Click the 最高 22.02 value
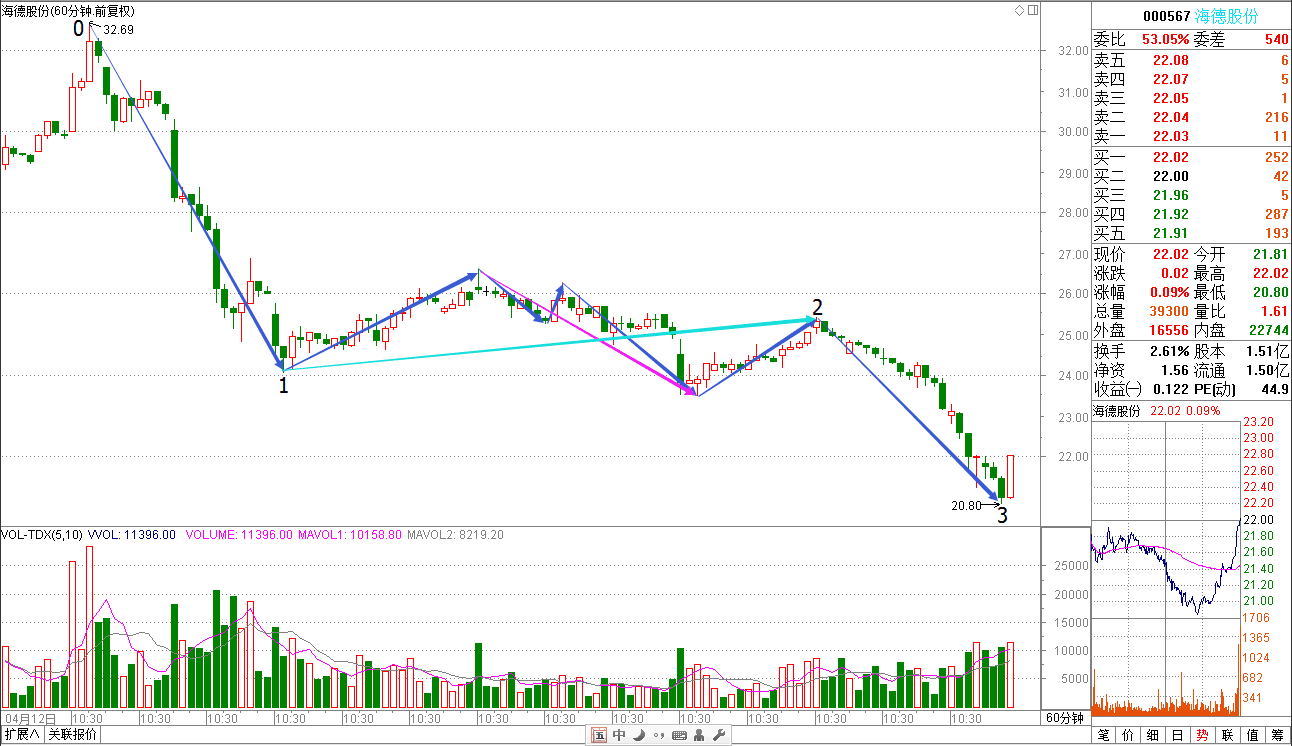 (x=1271, y=273)
